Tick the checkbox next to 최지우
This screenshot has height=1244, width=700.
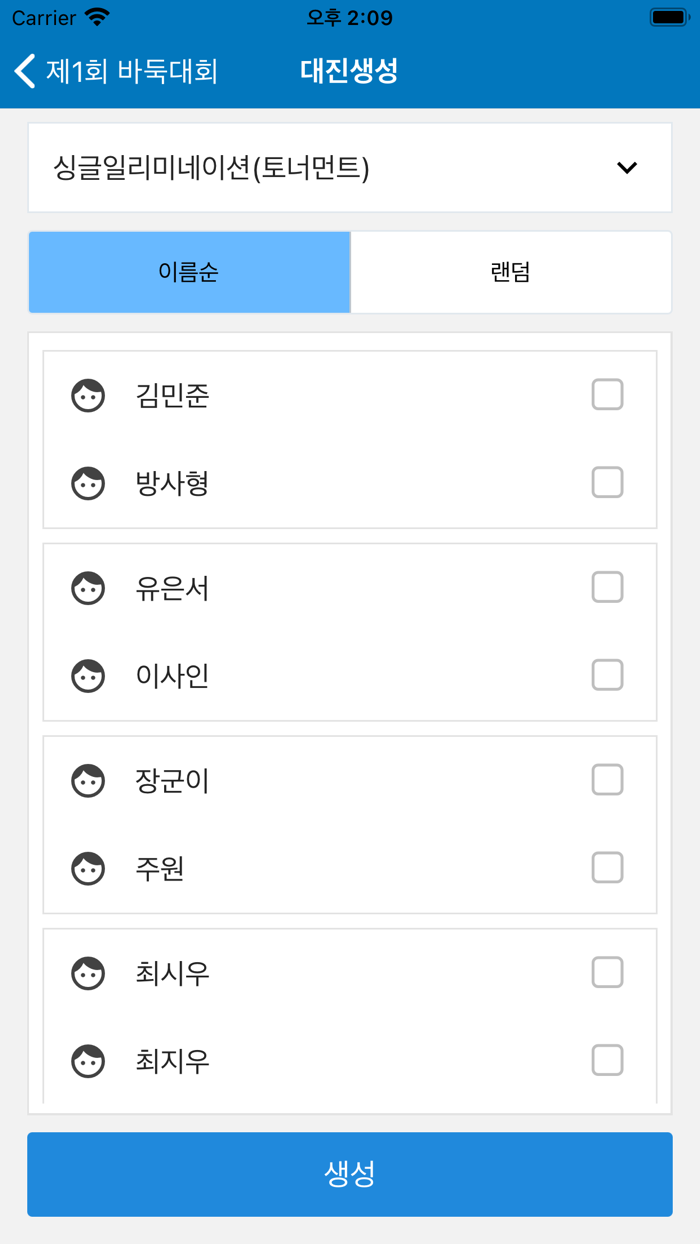click(607, 1060)
